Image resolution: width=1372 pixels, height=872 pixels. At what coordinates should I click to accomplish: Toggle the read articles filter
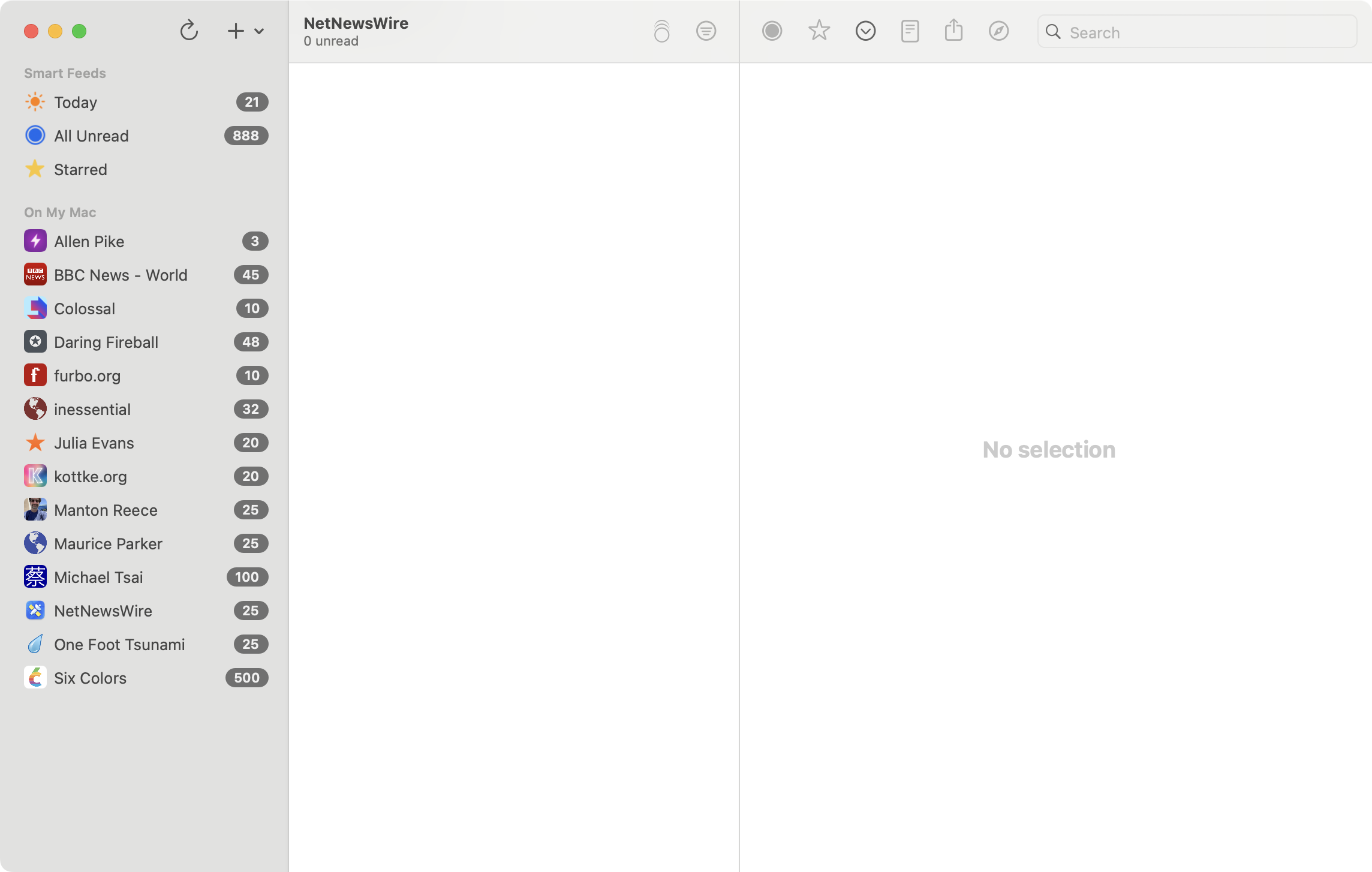point(706,31)
